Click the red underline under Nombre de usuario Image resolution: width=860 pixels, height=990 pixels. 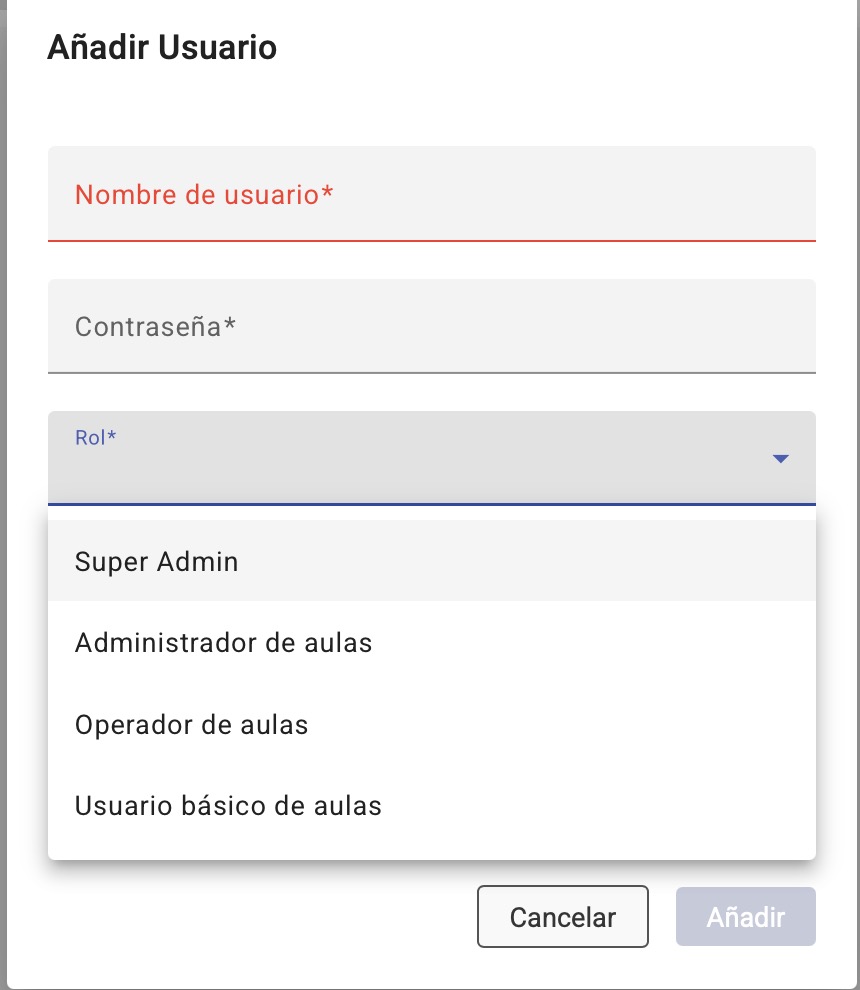[x=431, y=240]
